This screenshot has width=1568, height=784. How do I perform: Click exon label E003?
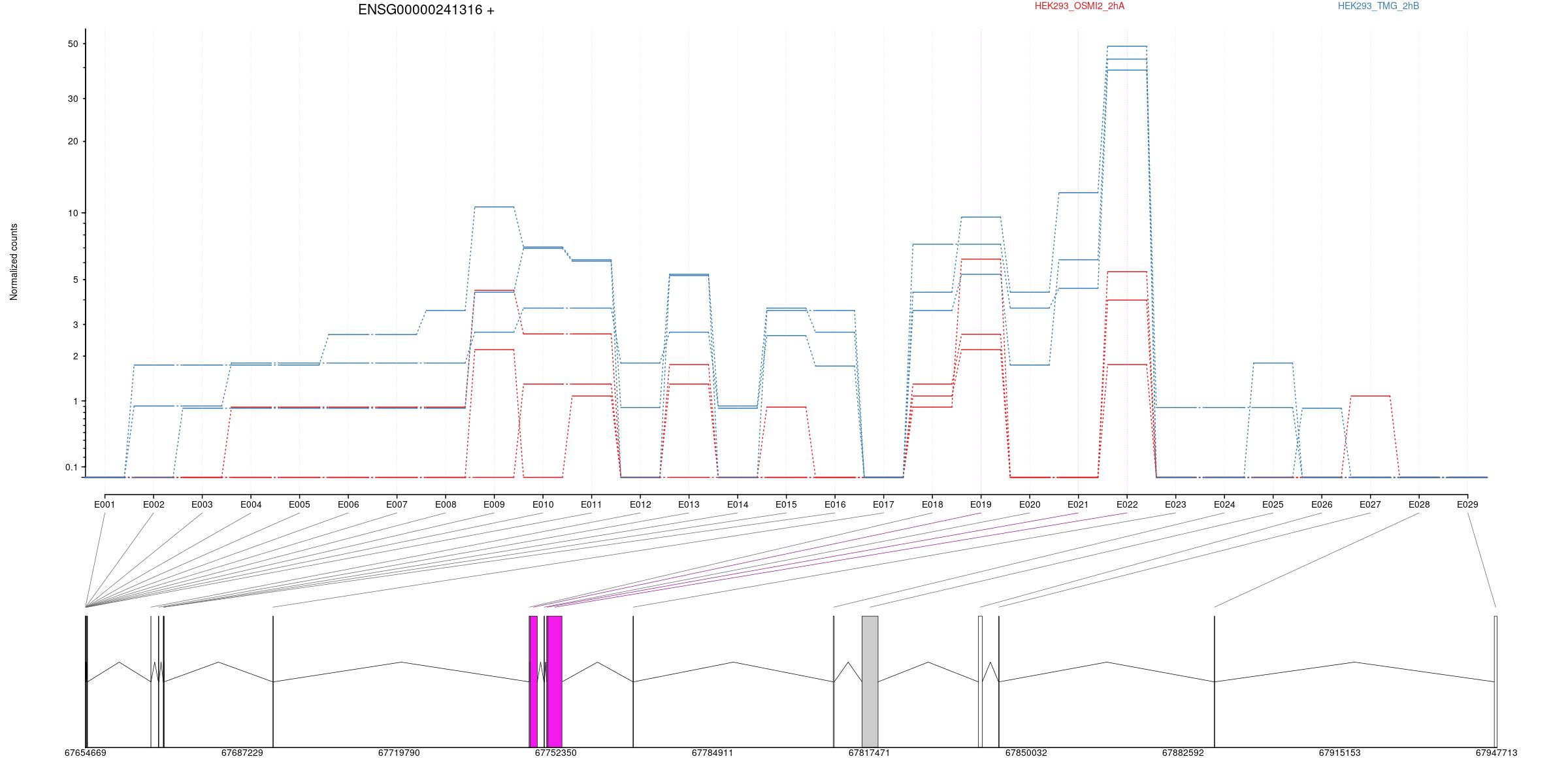tap(202, 504)
